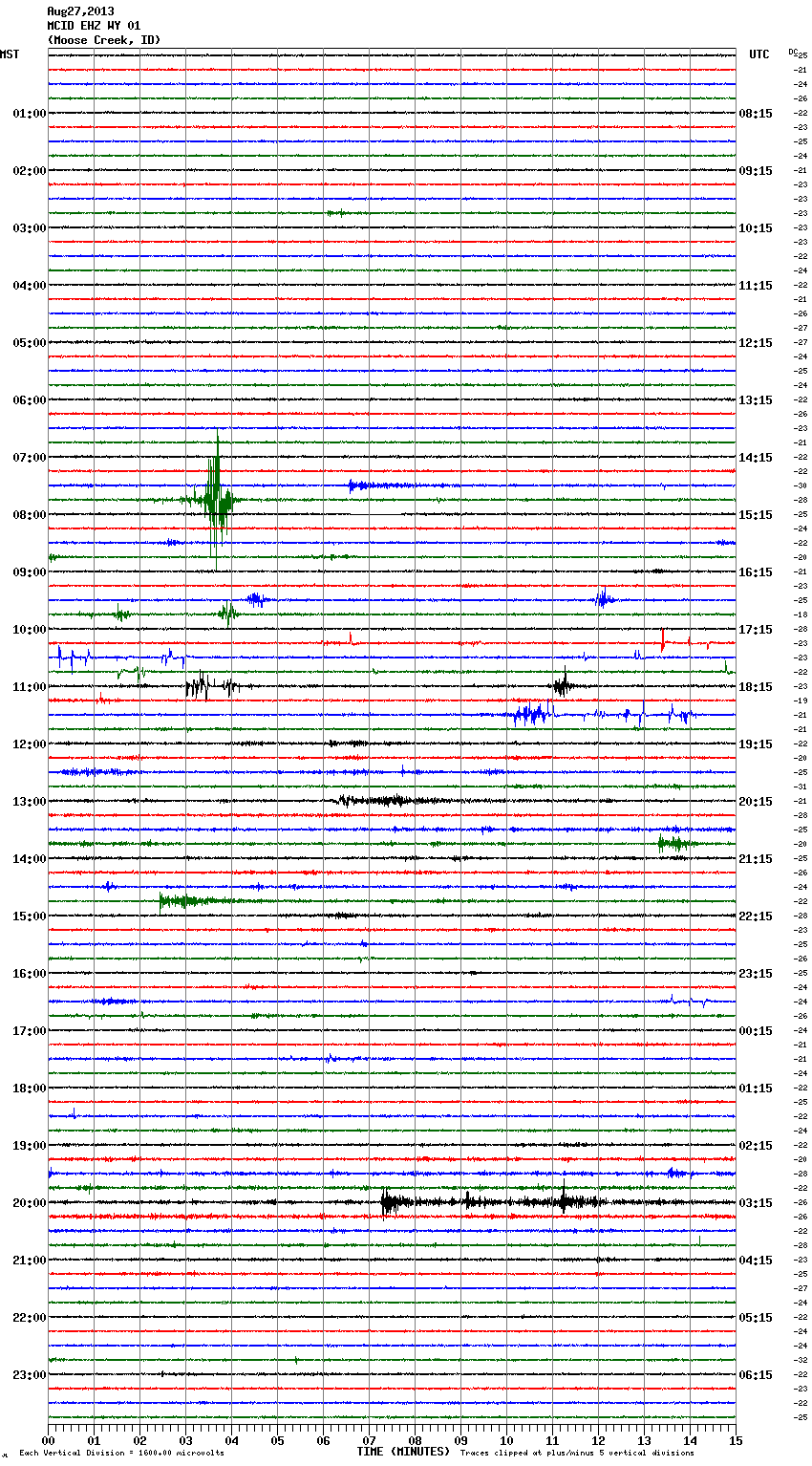This screenshot has width=812, height=1466.
Task: Click the 10 minute tick label
Action: 507,1439
